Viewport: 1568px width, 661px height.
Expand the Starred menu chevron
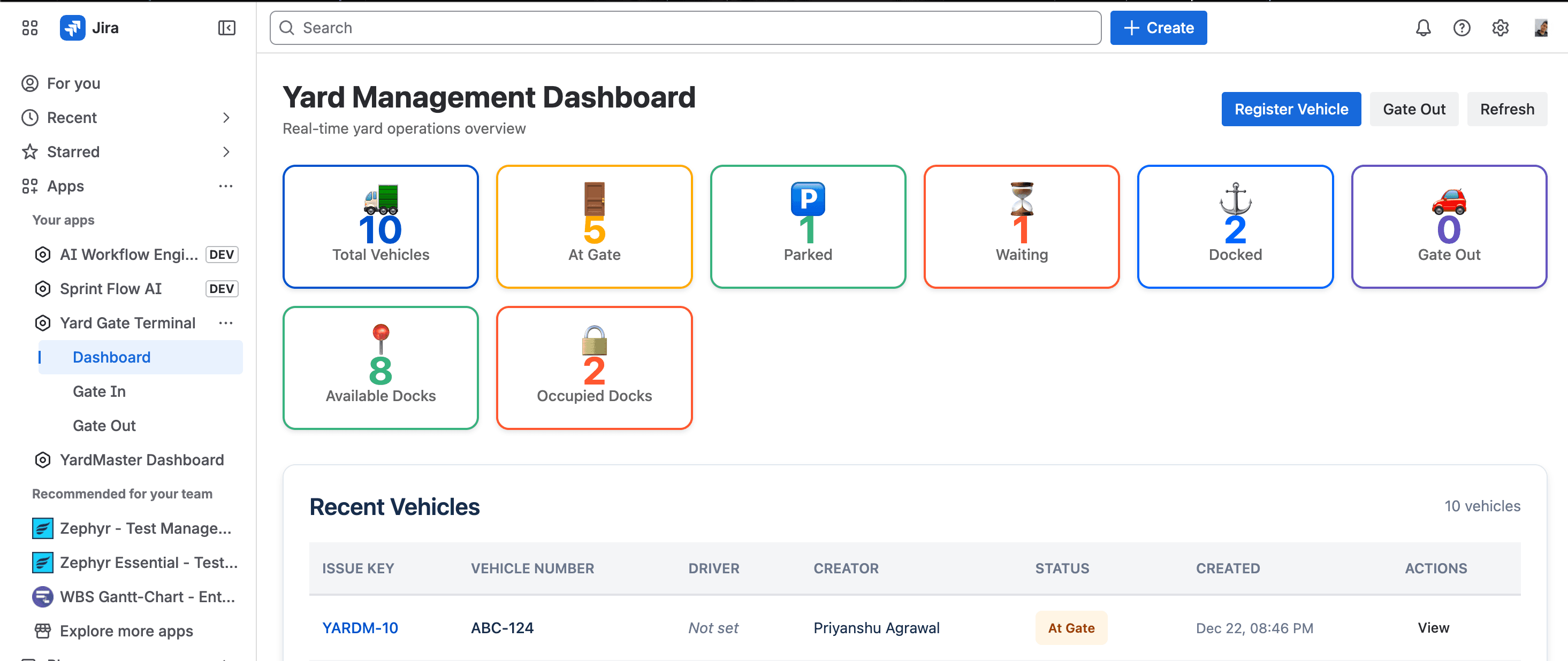226,152
